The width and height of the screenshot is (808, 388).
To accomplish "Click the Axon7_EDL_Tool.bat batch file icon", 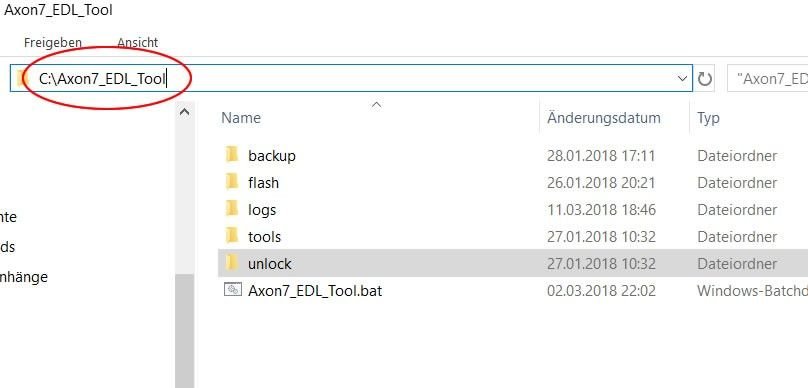I will [233, 290].
